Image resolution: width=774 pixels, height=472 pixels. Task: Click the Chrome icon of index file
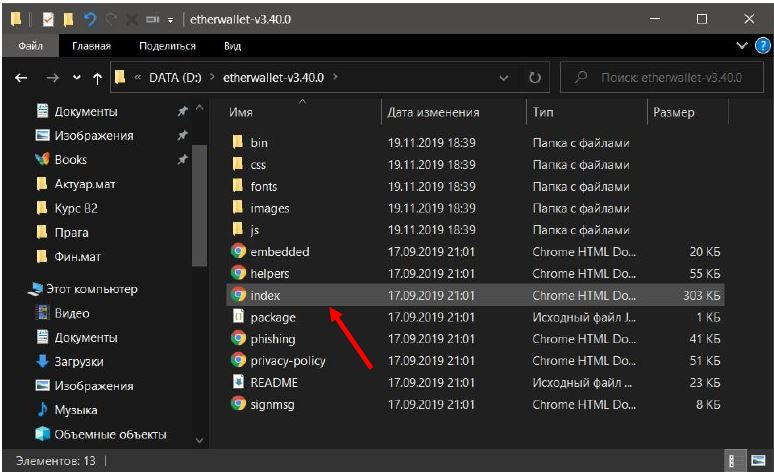[238, 295]
